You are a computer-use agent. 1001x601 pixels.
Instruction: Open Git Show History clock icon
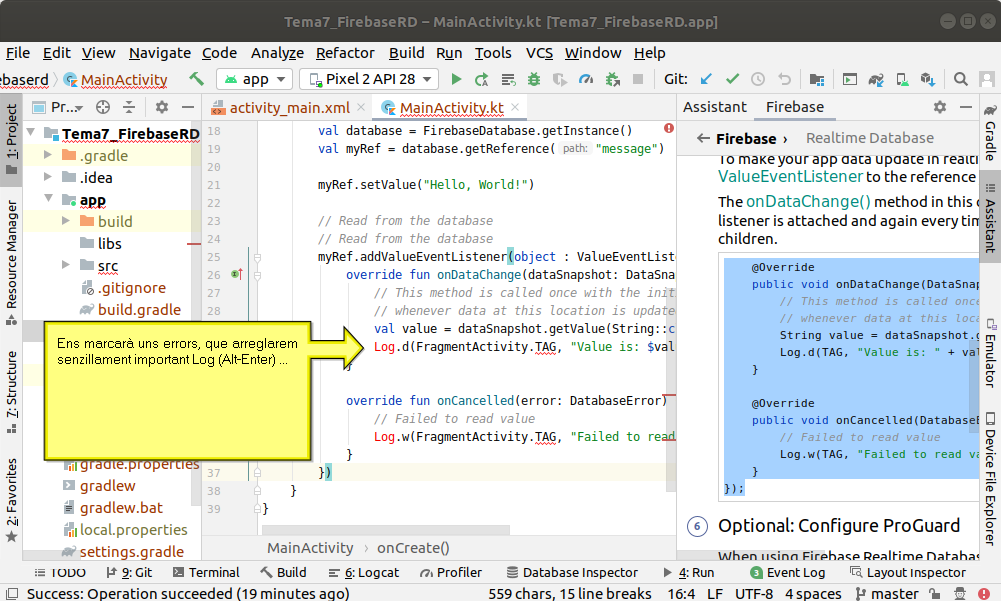[x=758, y=79]
